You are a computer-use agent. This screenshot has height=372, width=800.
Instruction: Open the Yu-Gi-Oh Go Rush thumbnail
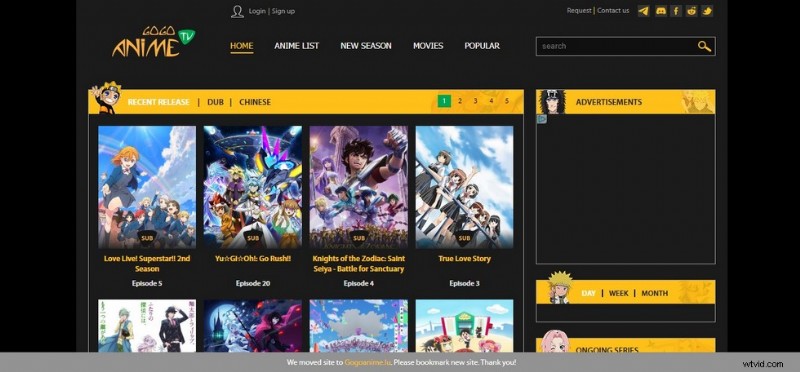tap(253, 187)
